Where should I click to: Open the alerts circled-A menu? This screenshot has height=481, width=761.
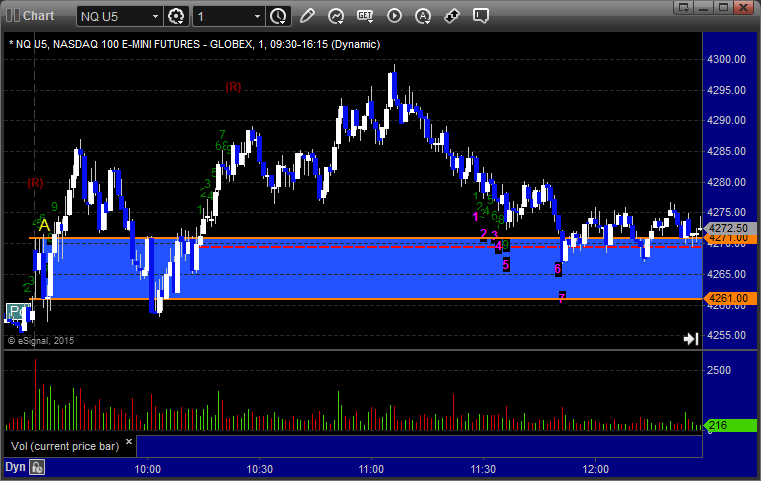423,16
